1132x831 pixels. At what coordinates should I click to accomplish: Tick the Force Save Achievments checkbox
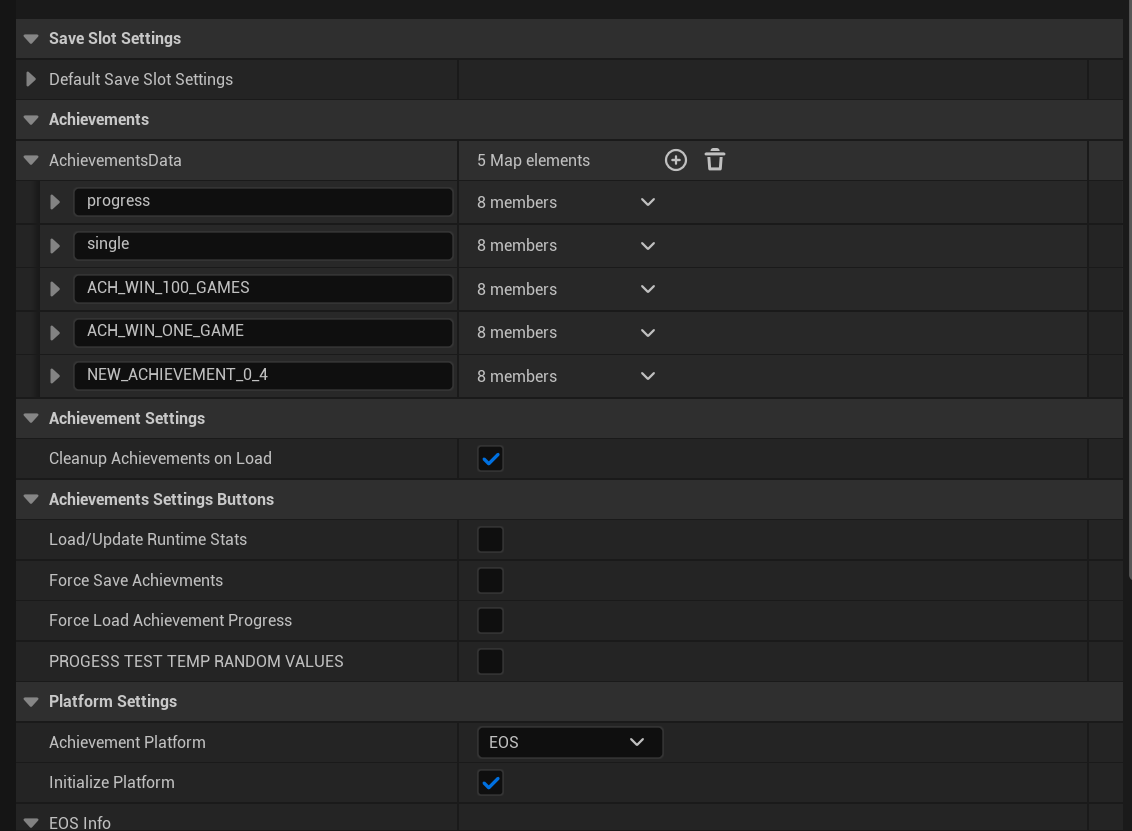coord(490,580)
